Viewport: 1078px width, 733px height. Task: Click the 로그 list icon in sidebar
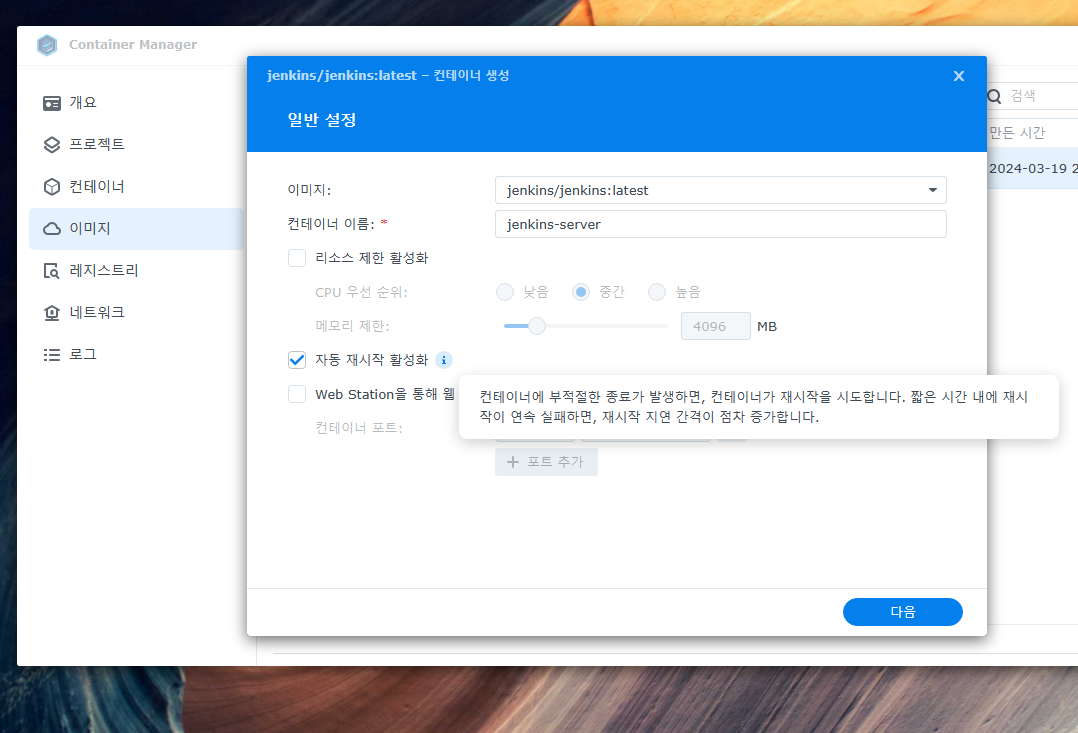pyautogui.click(x=52, y=355)
